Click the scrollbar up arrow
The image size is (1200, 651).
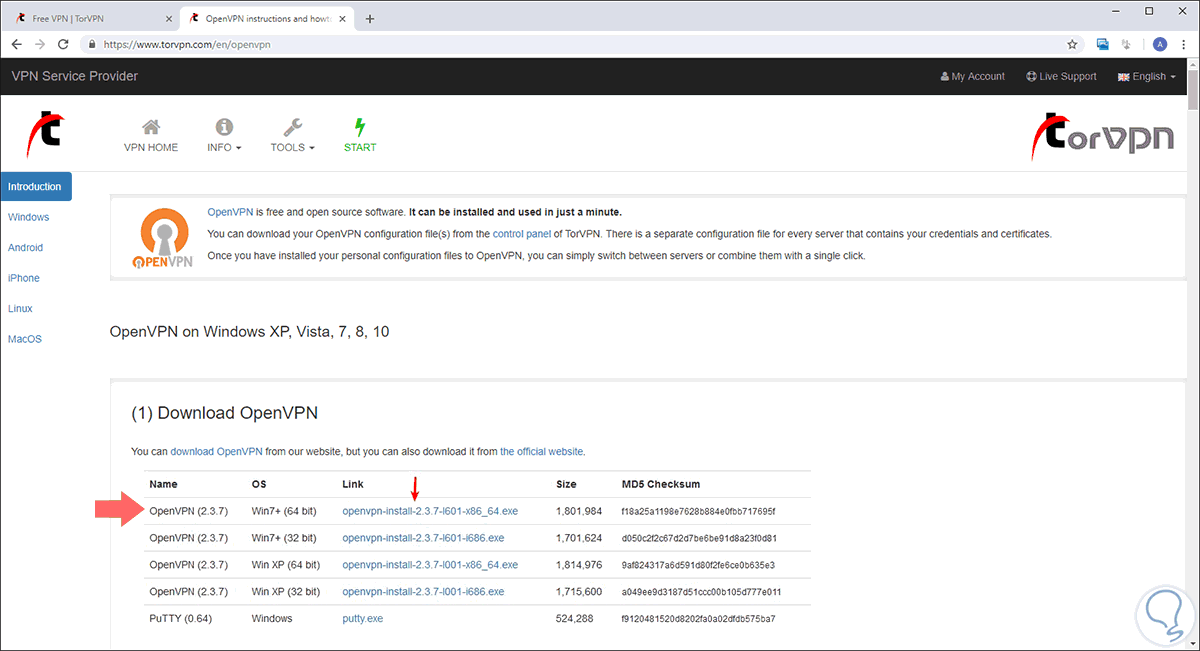(1193, 65)
